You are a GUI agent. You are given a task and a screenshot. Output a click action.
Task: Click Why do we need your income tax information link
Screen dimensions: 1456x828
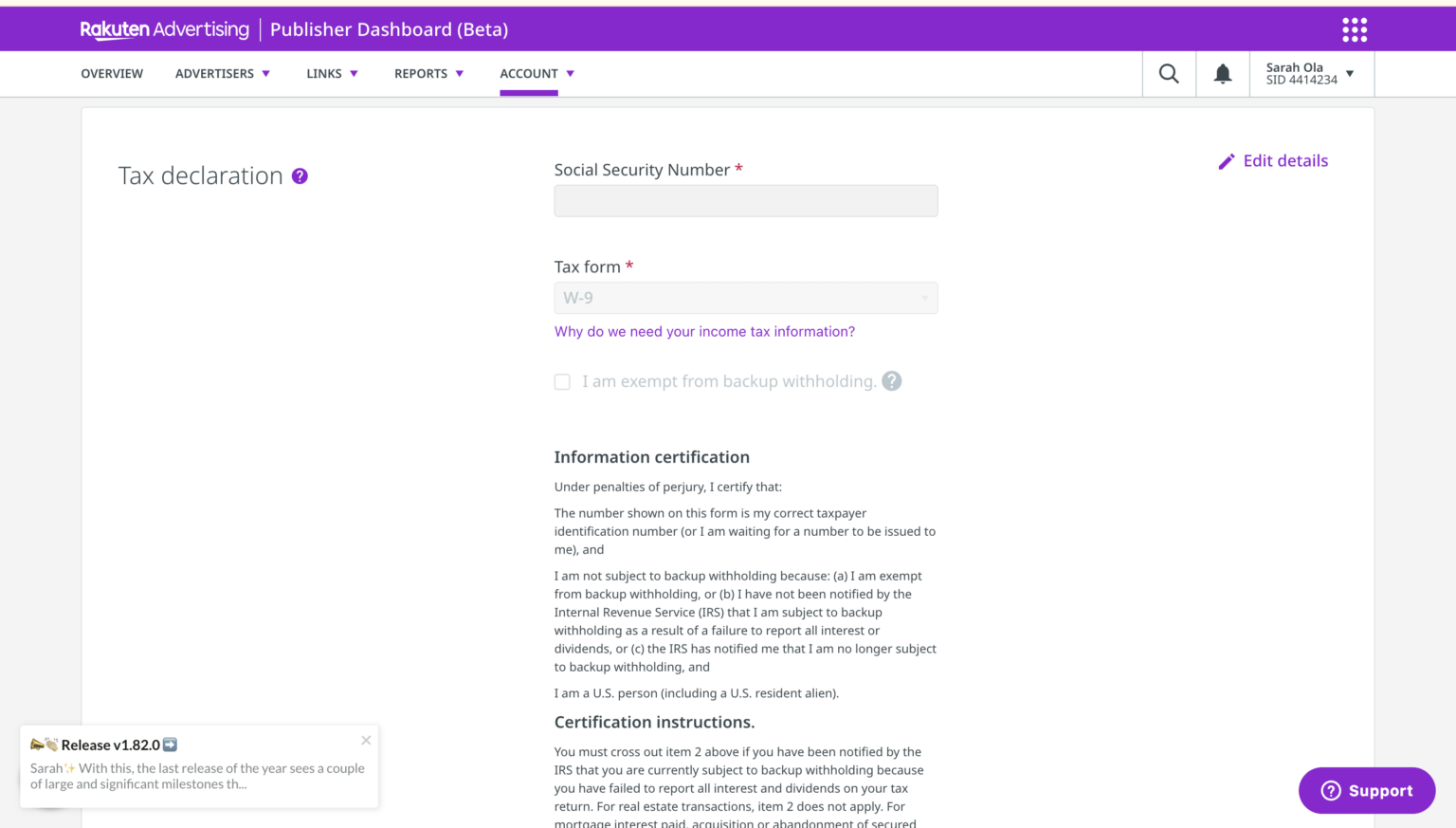coord(704,332)
